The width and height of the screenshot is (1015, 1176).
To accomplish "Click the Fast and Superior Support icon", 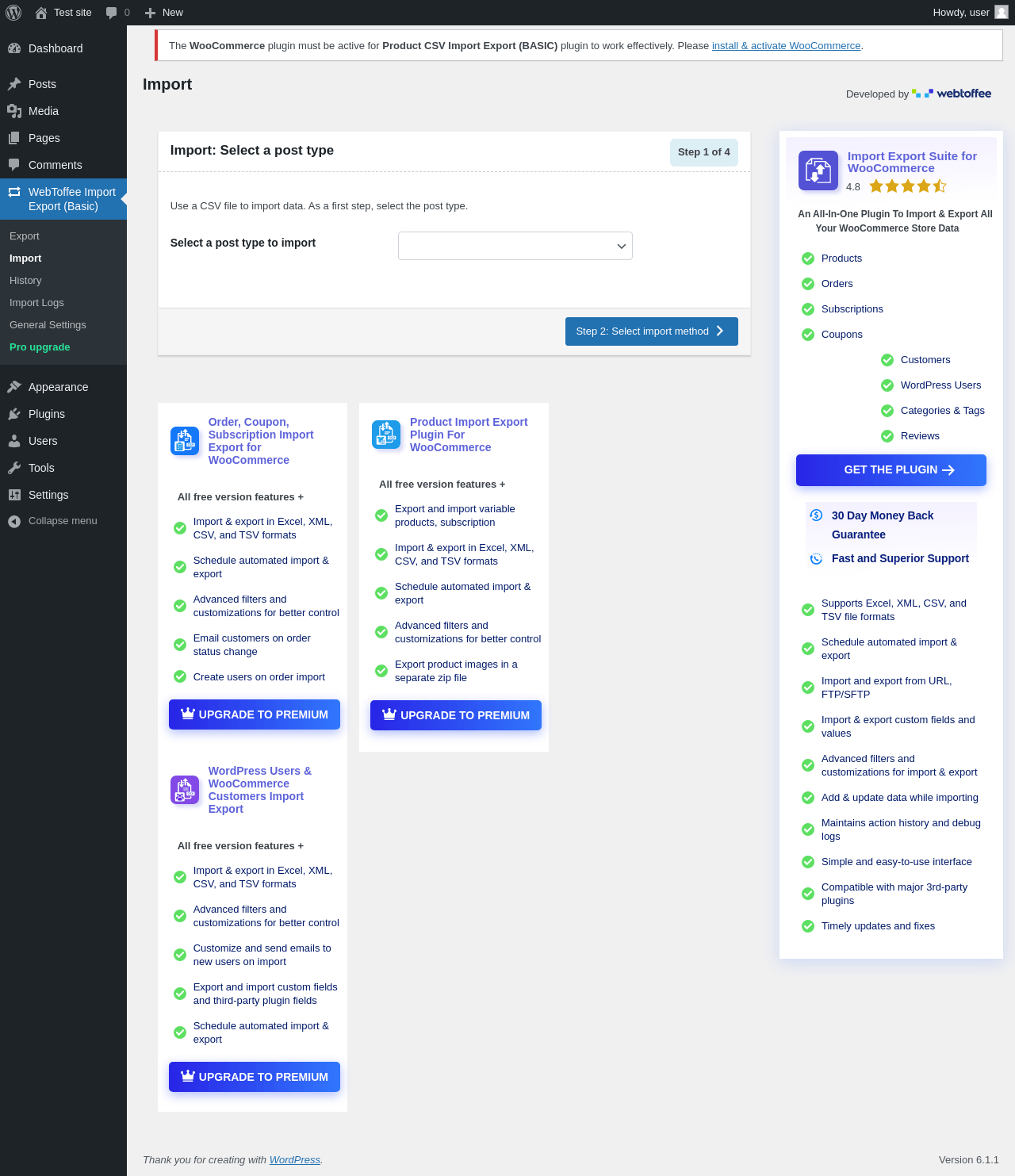I will pos(816,558).
